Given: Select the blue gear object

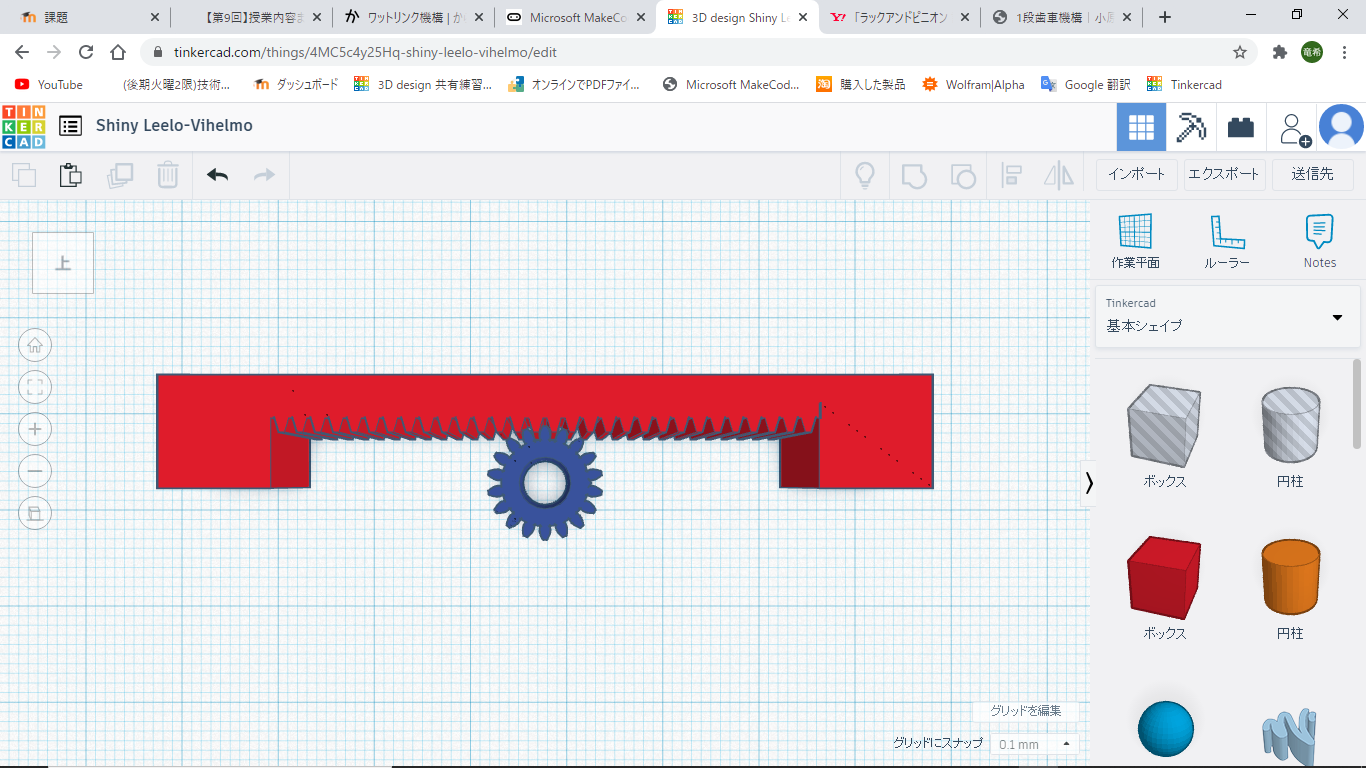Looking at the screenshot, I should (545, 484).
